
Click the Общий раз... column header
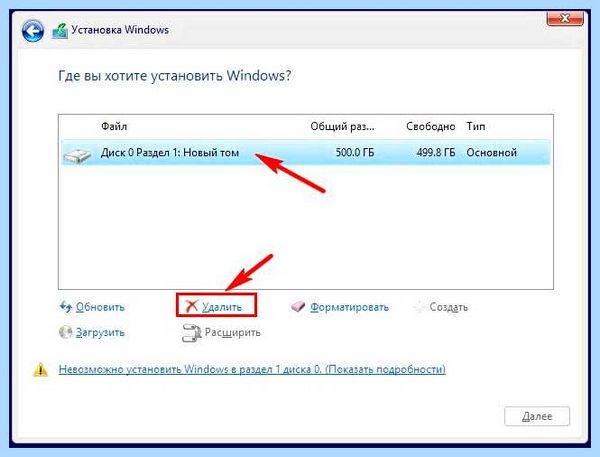pyautogui.click(x=342, y=126)
